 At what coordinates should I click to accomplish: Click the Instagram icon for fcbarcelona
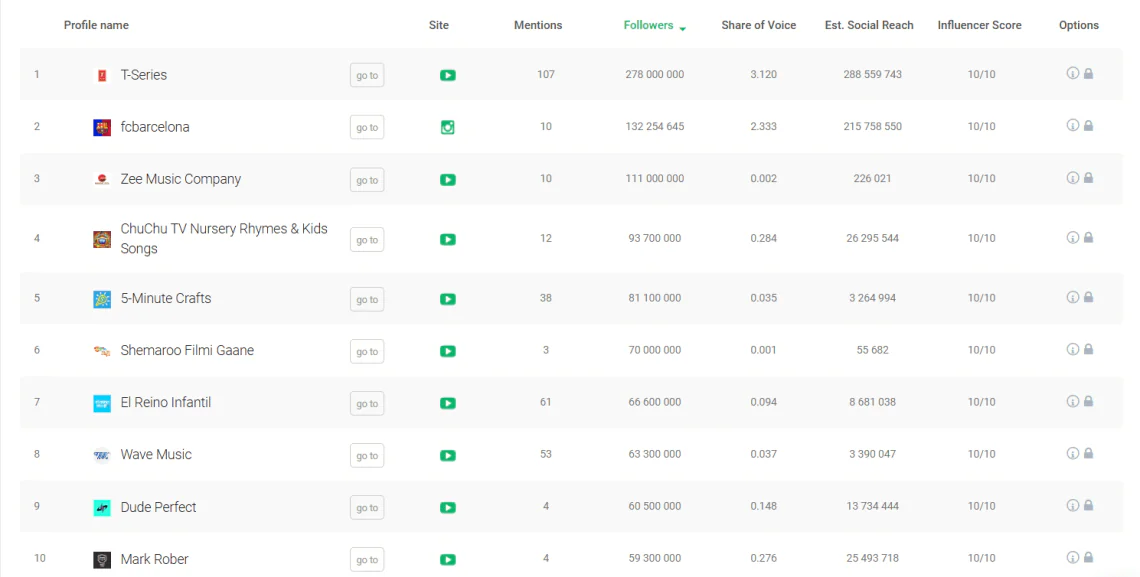pyautogui.click(x=448, y=127)
